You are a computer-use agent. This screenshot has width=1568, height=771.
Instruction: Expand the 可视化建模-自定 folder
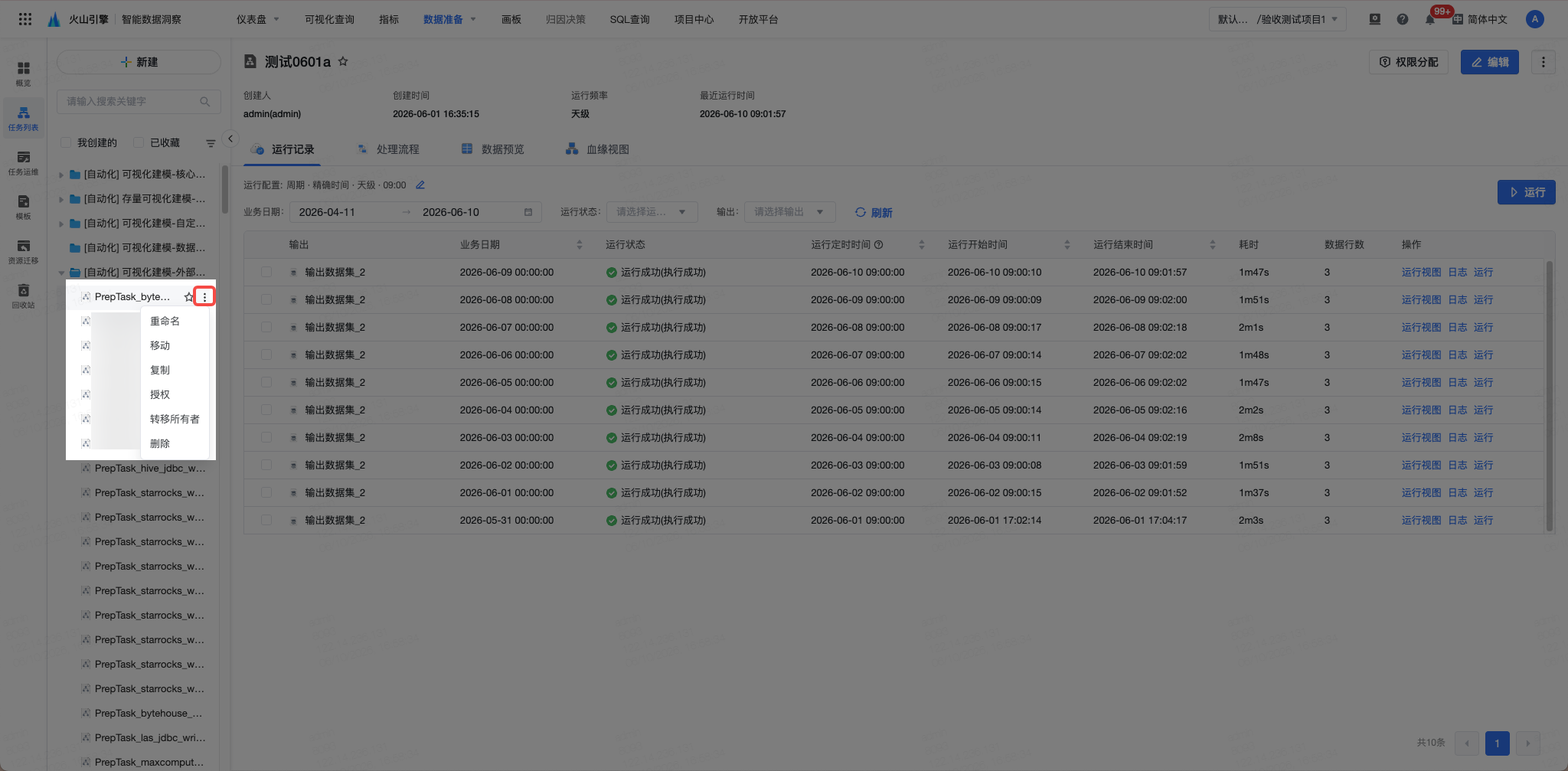pos(61,224)
